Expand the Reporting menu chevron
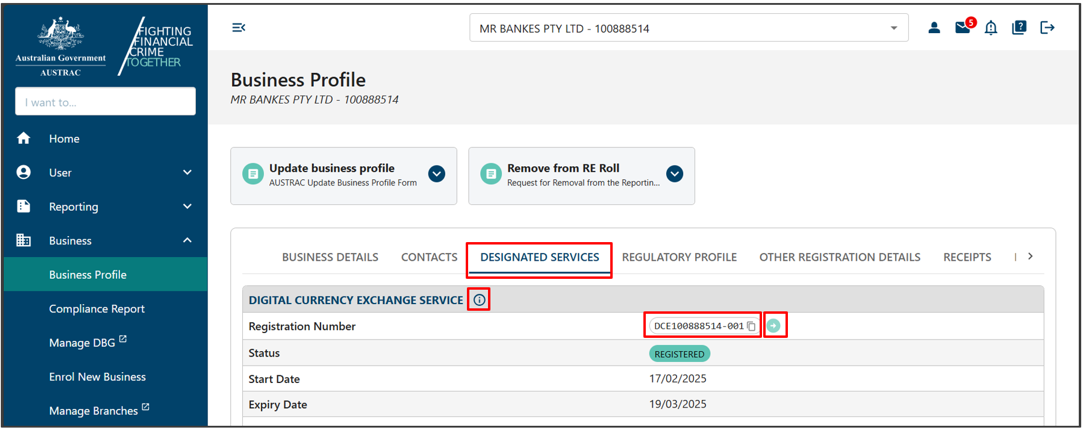Image resolution: width=1085 pixels, height=431 pixels. [187, 206]
